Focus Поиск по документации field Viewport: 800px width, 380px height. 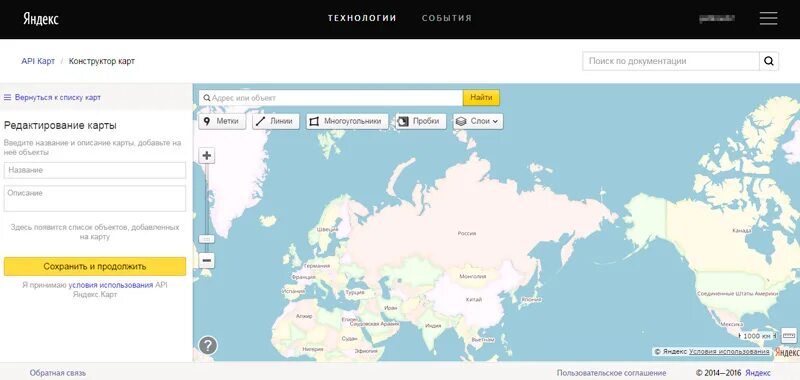[x=671, y=61]
